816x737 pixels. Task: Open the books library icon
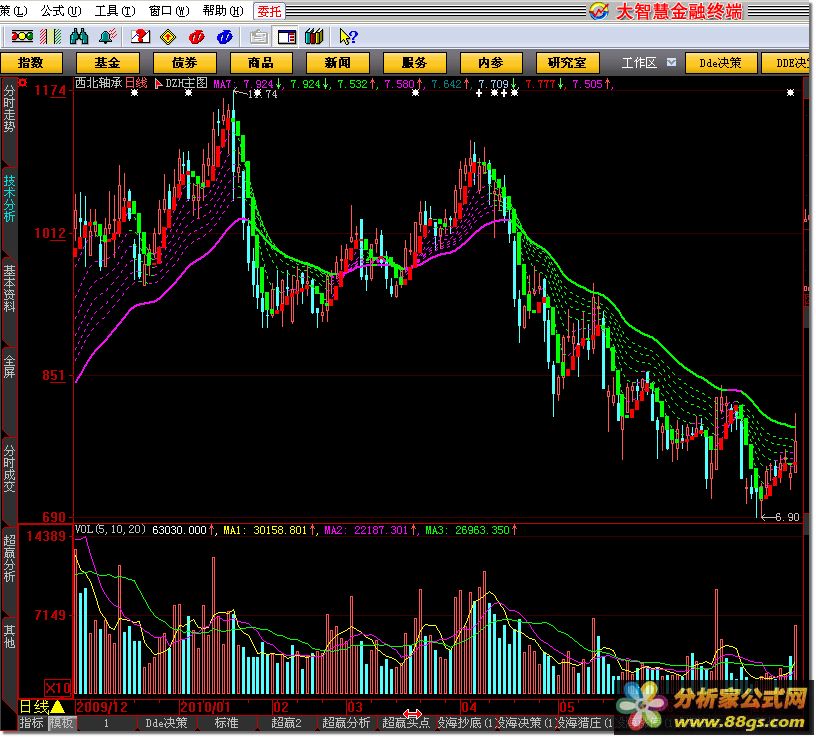pos(314,37)
